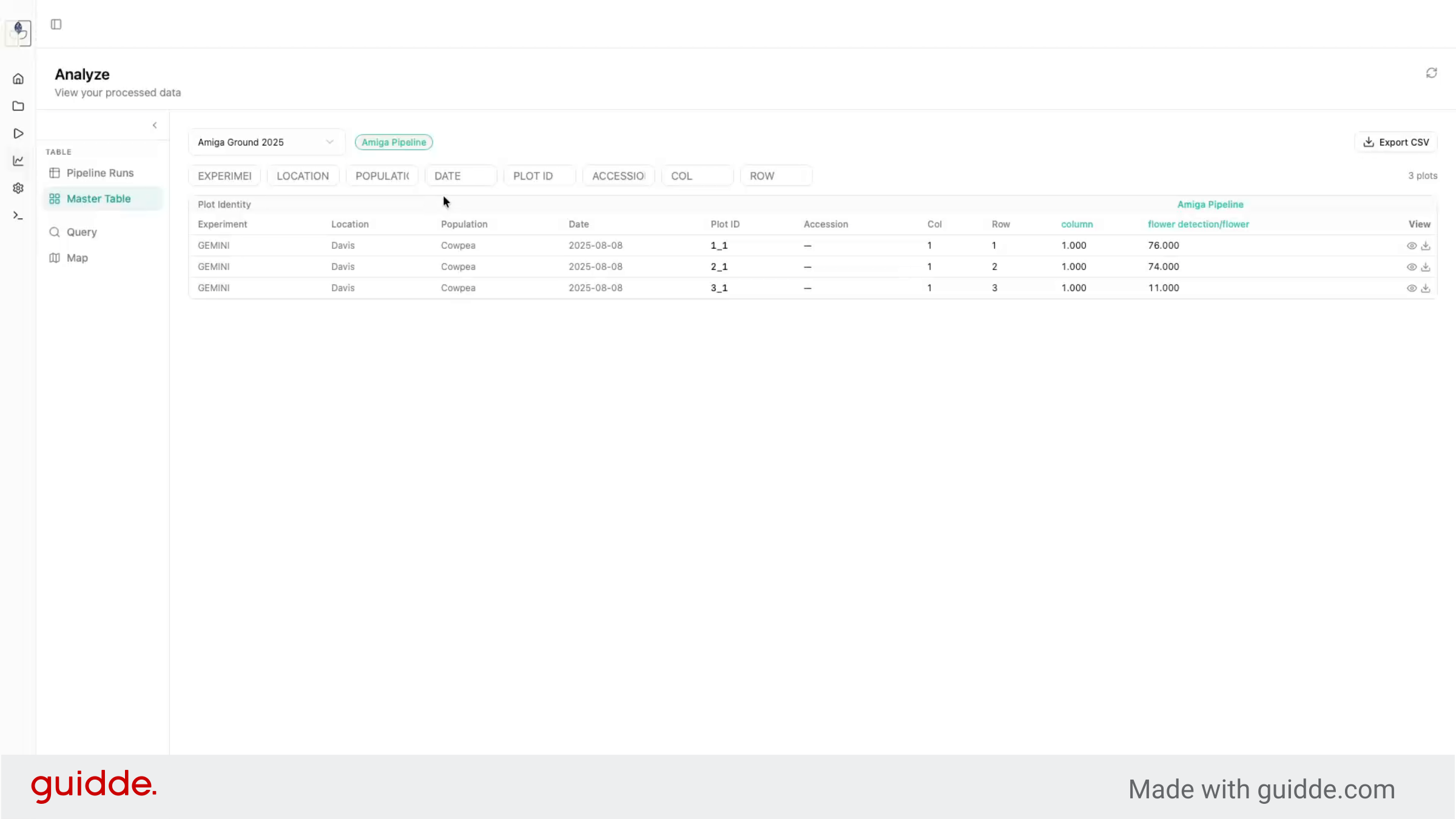The image size is (1456, 819).
Task: Click the Row column header
Action: pos(1001,224)
